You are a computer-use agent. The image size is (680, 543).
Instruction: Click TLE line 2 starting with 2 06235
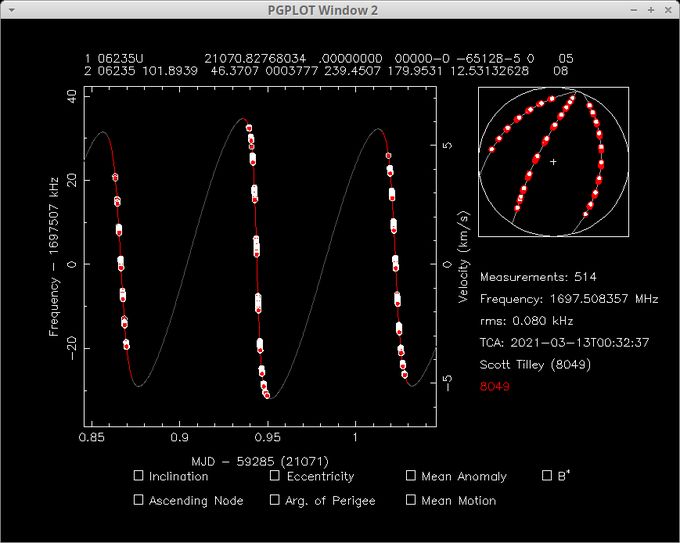tap(326, 70)
